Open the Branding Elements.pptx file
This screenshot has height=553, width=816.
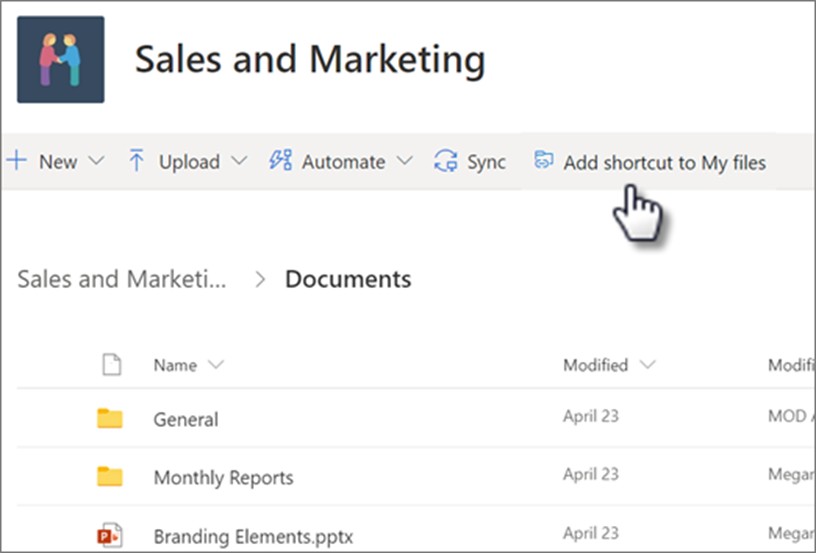click(253, 536)
